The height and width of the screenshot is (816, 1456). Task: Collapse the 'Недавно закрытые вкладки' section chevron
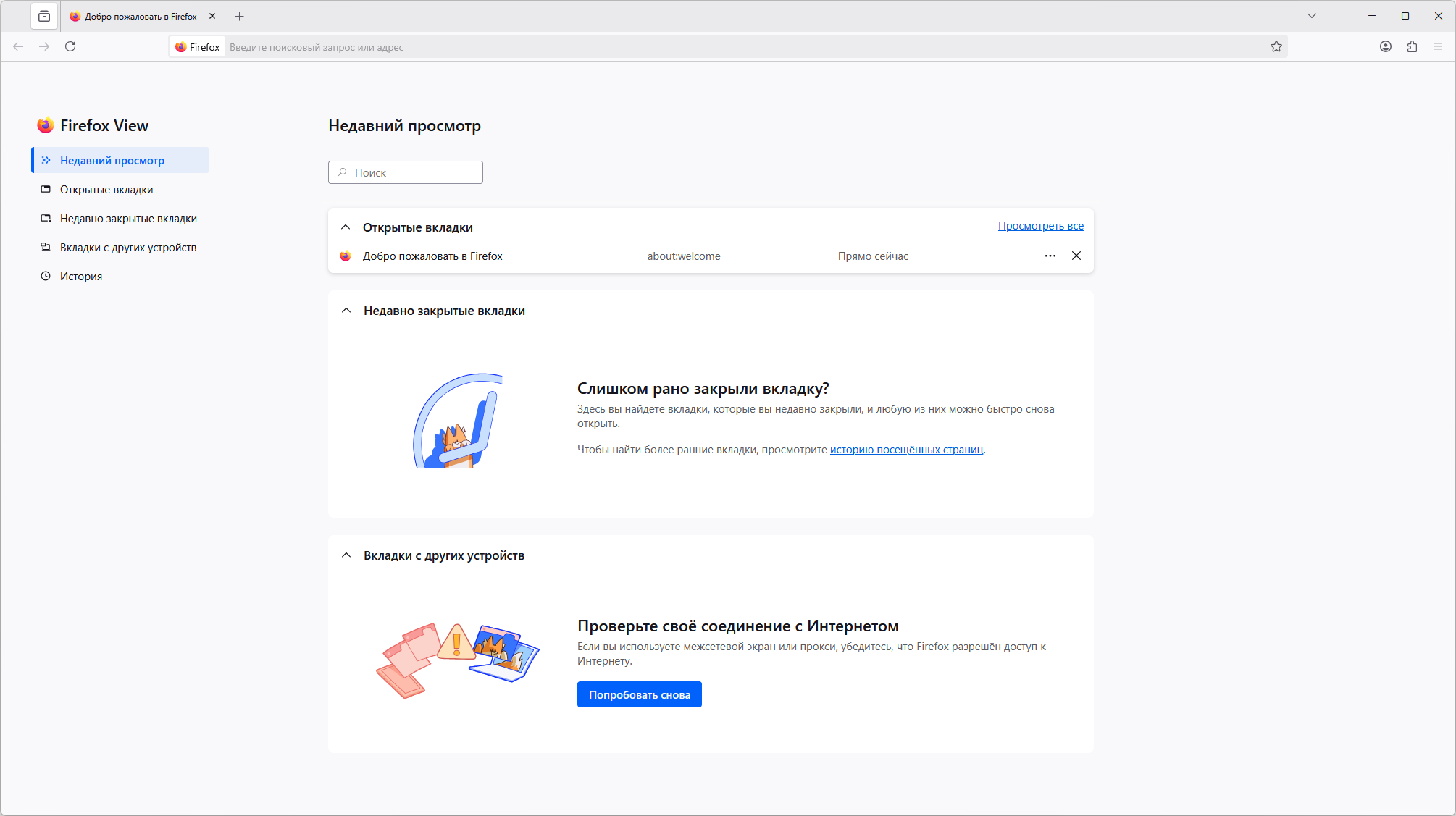click(346, 311)
